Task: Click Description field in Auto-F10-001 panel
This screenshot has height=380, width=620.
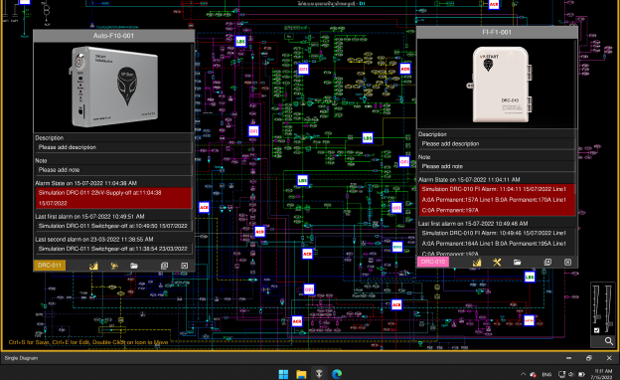Action: [x=113, y=147]
